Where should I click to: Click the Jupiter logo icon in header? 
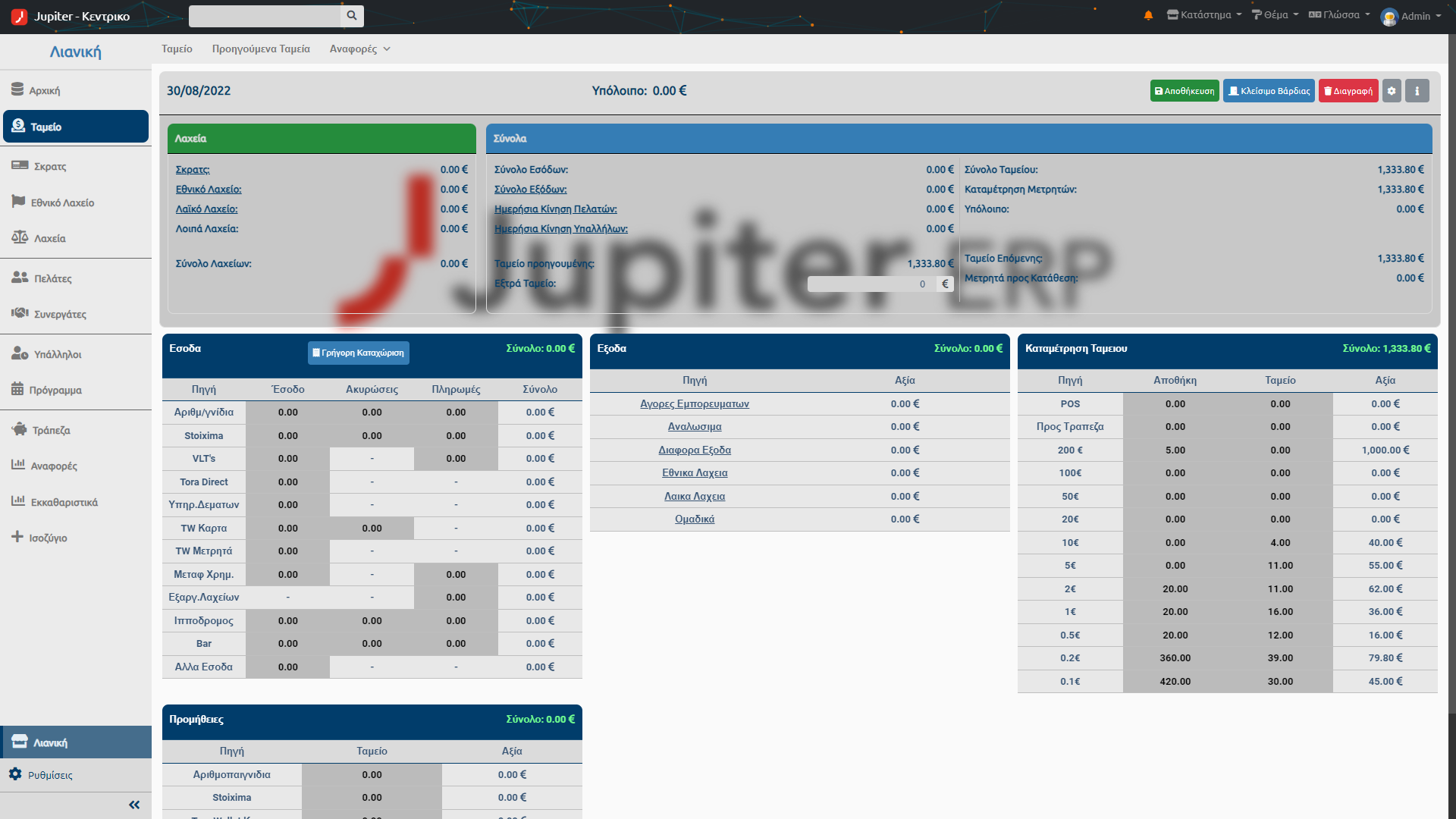pyautogui.click(x=20, y=16)
